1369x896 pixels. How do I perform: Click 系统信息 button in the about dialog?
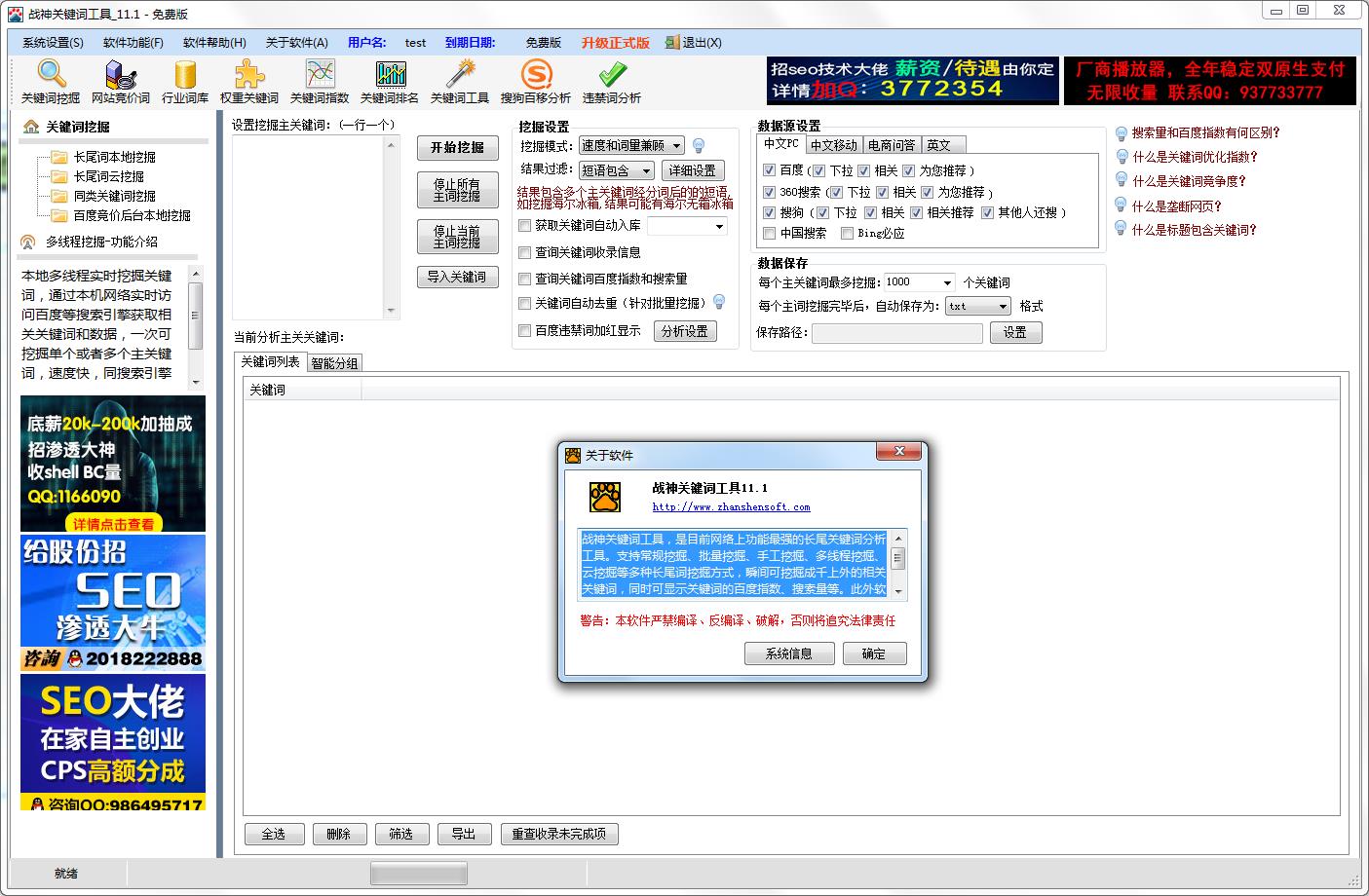point(789,653)
